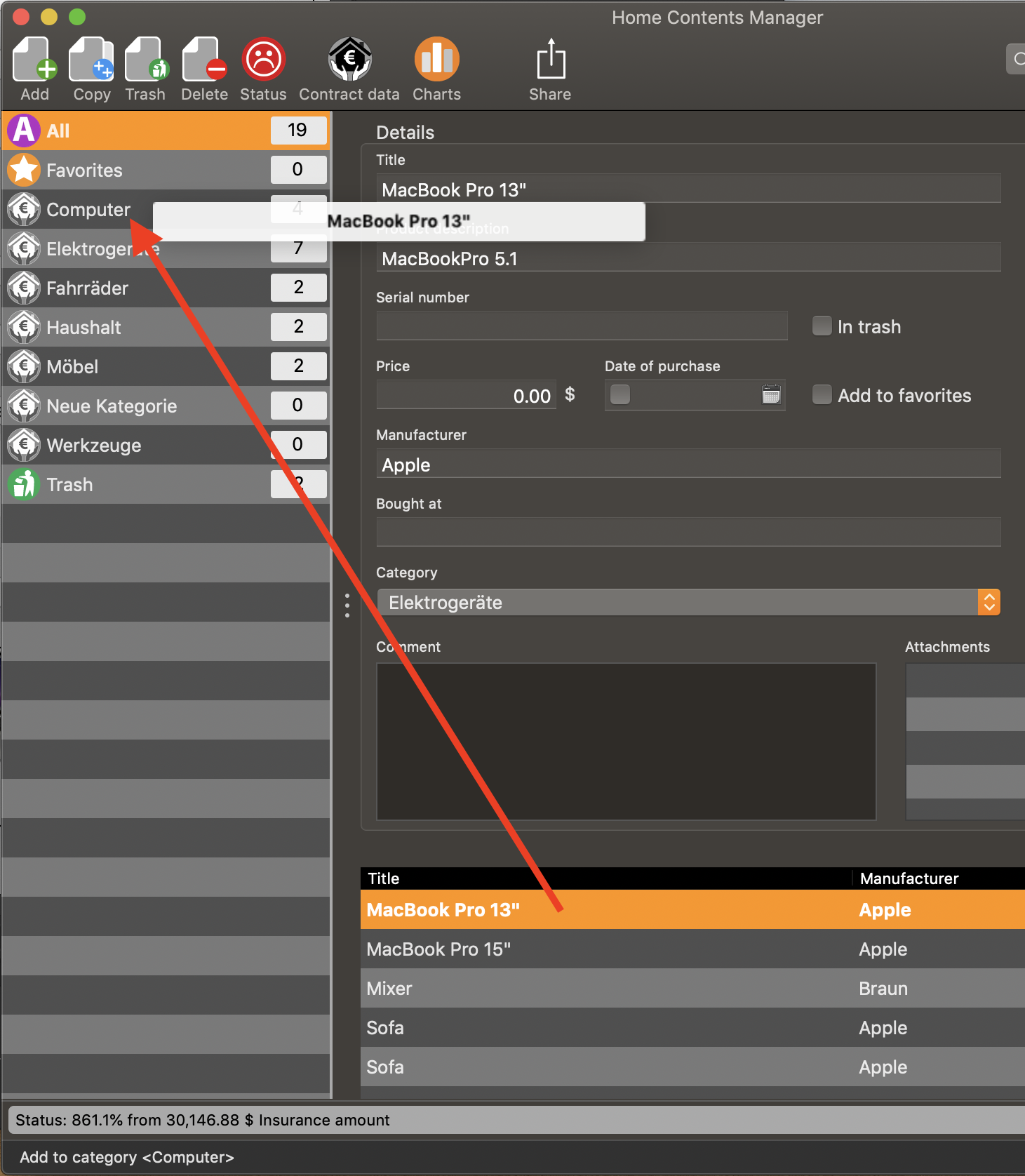
Task: Click the Bought at input field
Action: (x=689, y=533)
